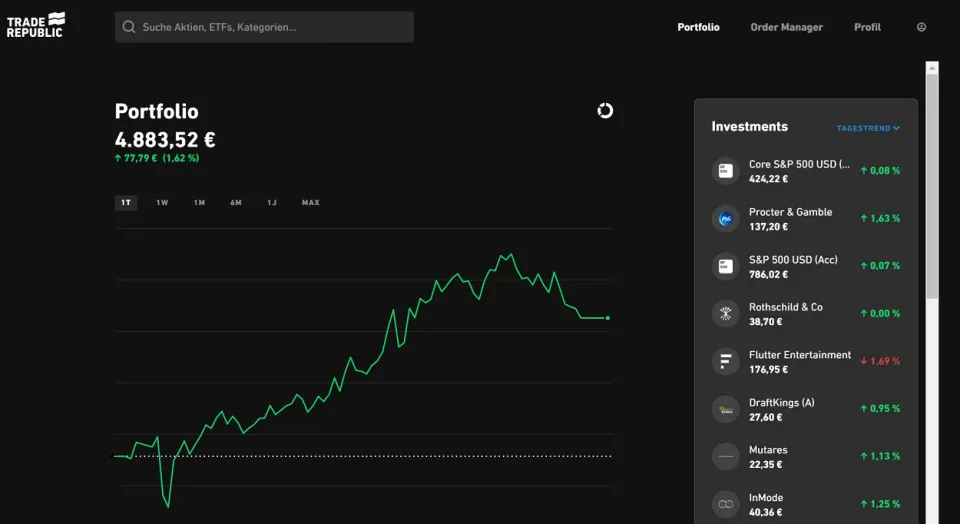Click the 786,02 € S&P 500 value
The width and height of the screenshot is (960, 524).
point(768,274)
